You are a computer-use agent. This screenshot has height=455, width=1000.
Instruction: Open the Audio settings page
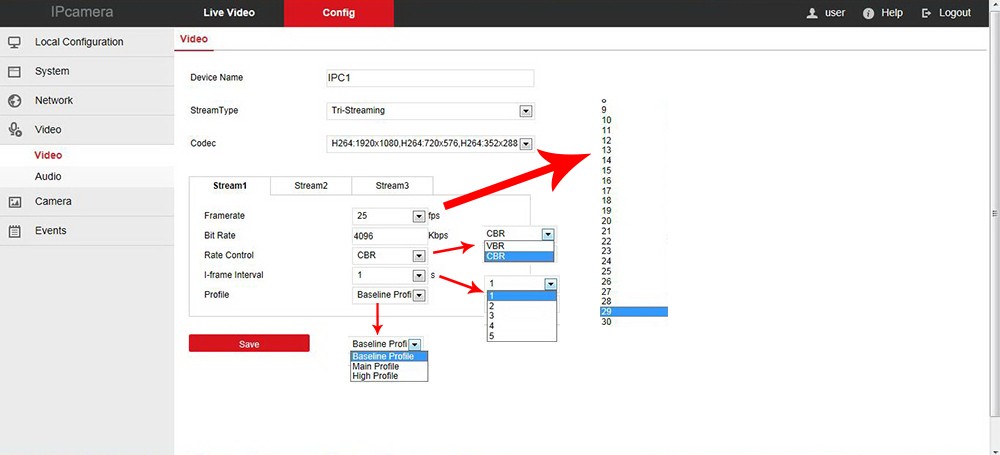point(48,176)
